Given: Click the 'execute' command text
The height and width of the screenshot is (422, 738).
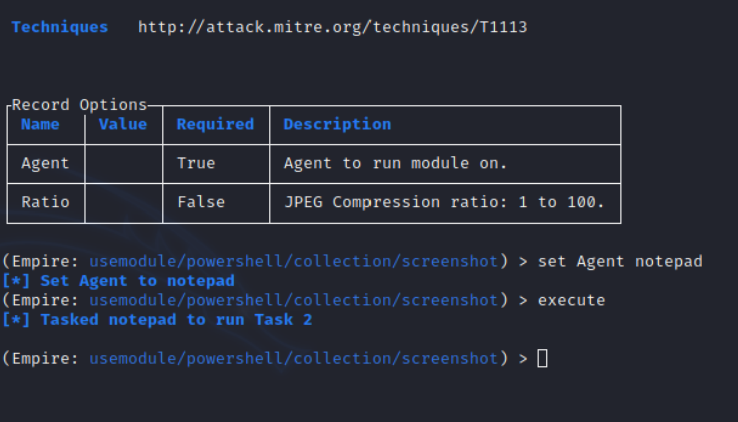Looking at the screenshot, I should [571, 300].
